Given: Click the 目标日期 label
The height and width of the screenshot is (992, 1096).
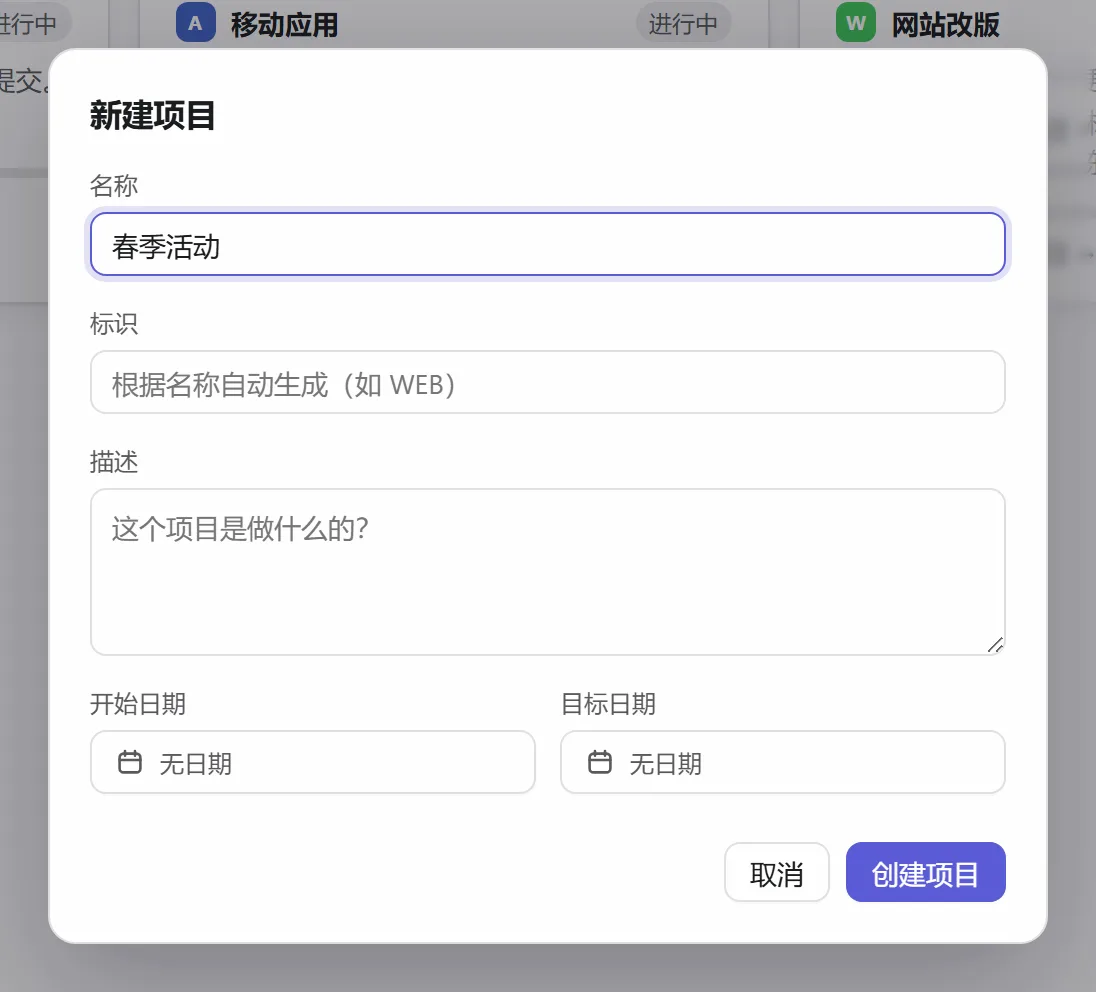Looking at the screenshot, I should (x=608, y=704).
